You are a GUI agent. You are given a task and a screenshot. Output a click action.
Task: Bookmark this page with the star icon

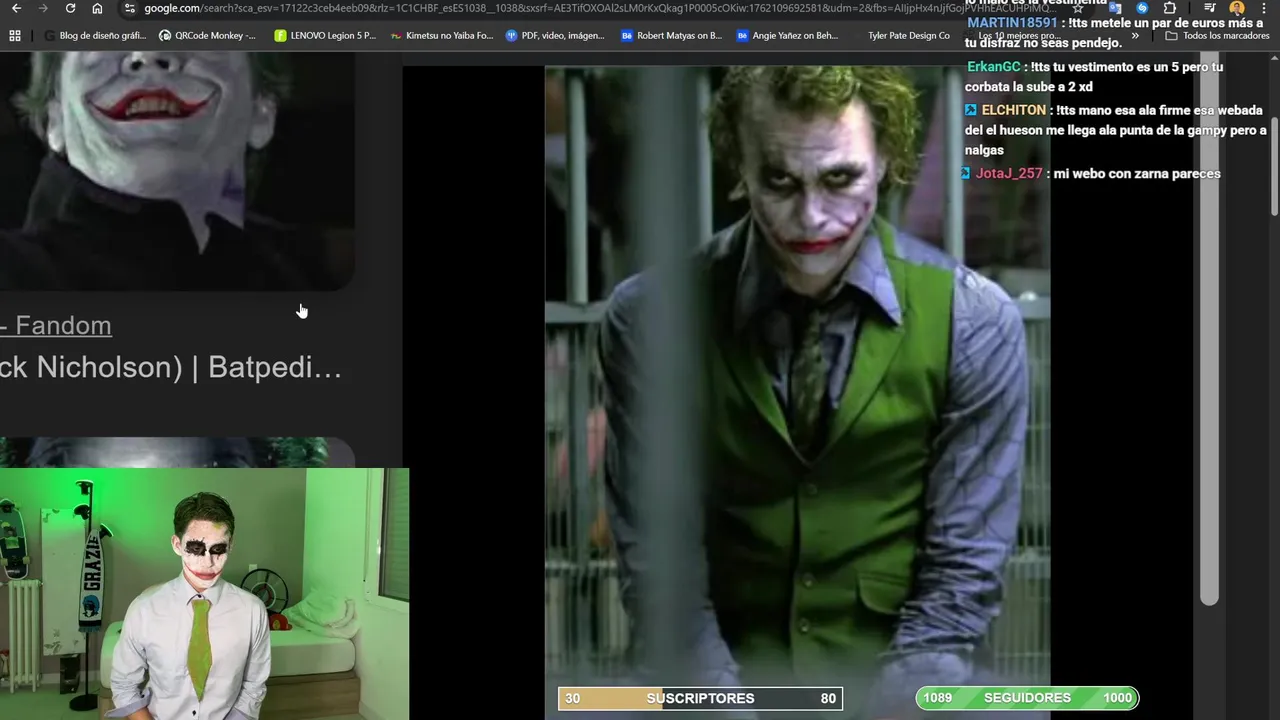[1077, 8]
